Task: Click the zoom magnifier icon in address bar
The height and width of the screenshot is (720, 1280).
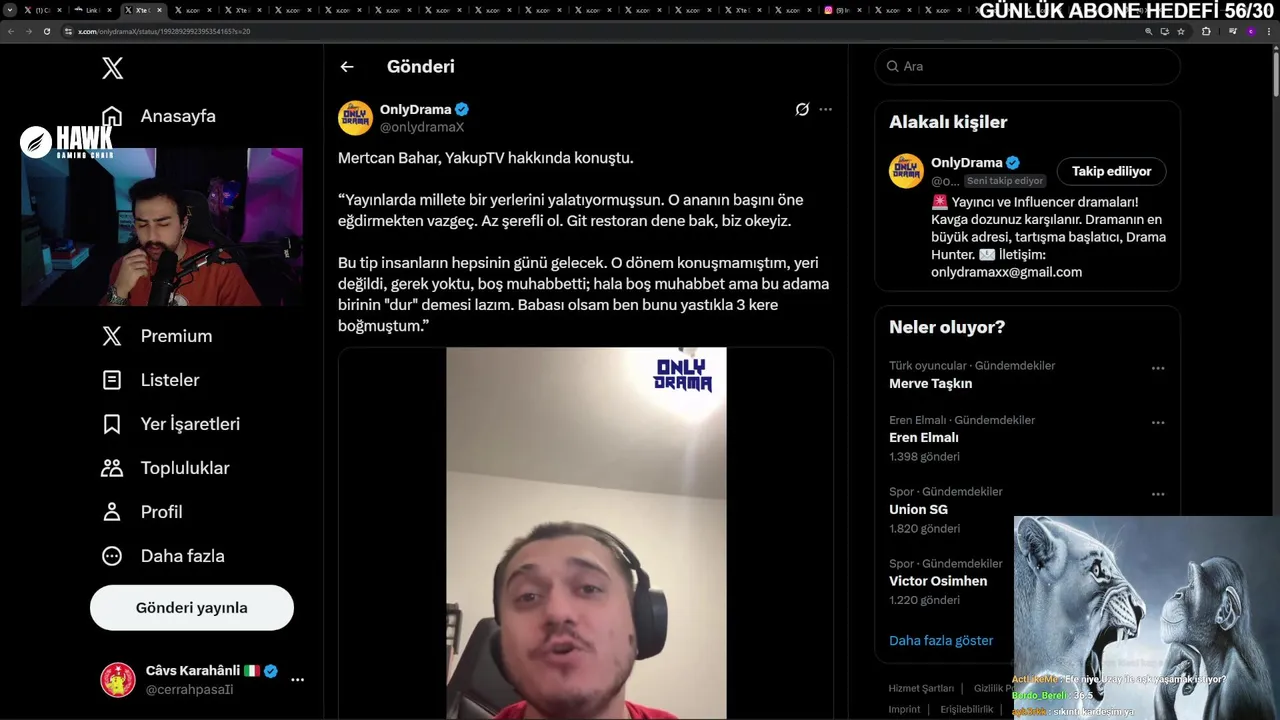Action: [x=1149, y=31]
